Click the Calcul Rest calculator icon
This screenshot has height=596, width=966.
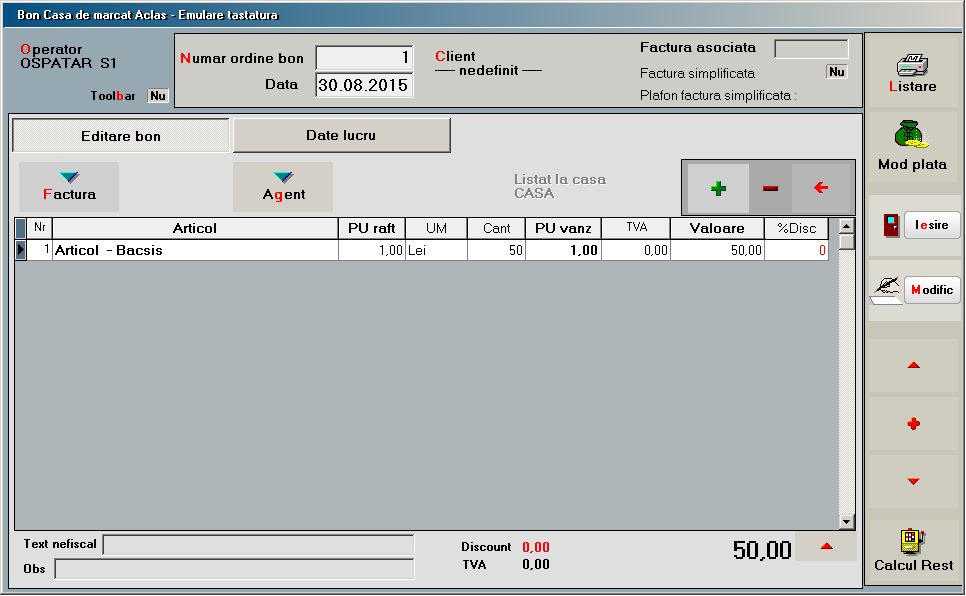tap(912, 541)
